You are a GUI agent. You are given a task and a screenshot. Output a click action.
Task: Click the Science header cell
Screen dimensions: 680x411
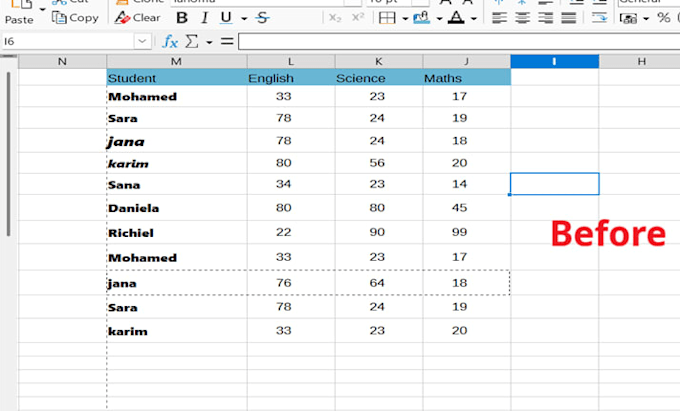[x=379, y=78]
